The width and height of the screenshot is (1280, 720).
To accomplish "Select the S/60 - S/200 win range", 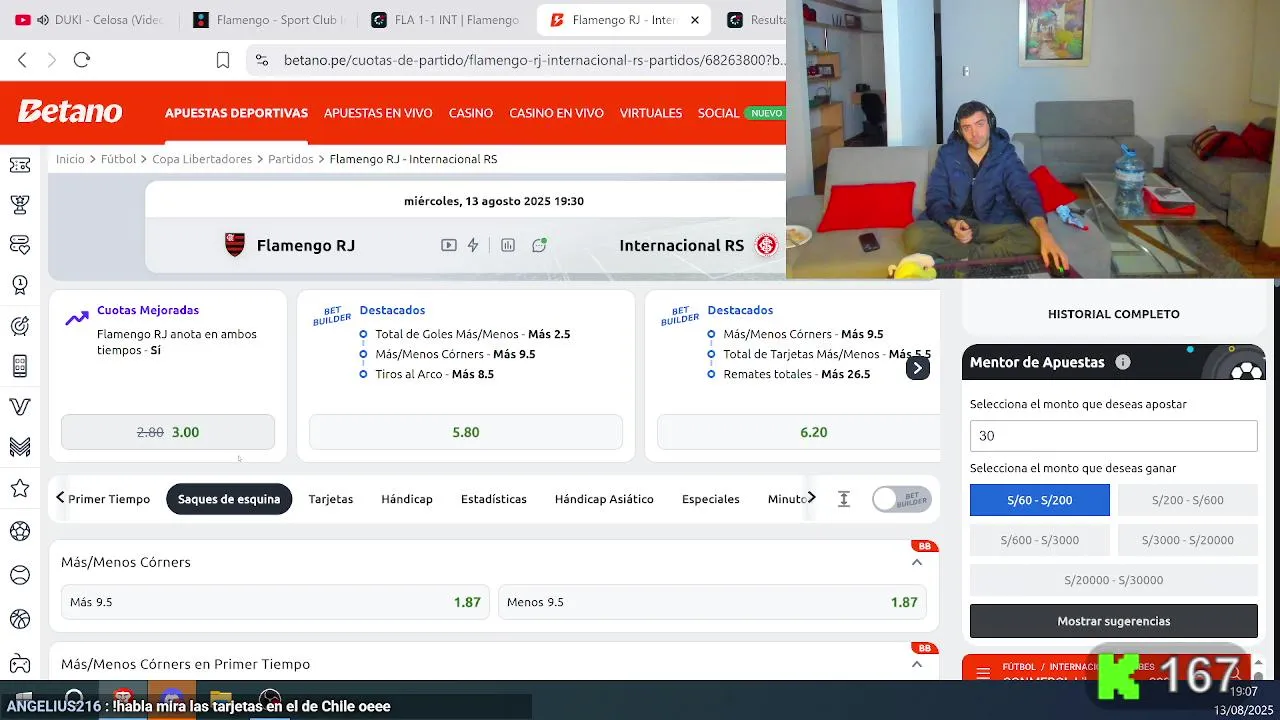I will [1040, 500].
